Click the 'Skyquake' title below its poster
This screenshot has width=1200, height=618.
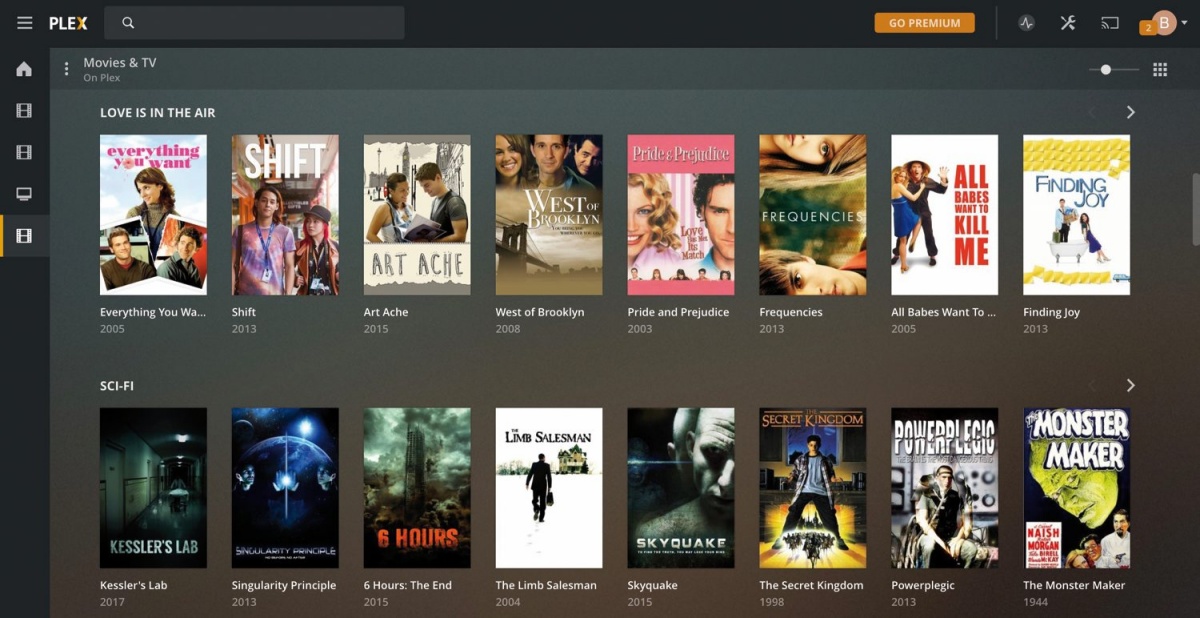[x=653, y=585]
